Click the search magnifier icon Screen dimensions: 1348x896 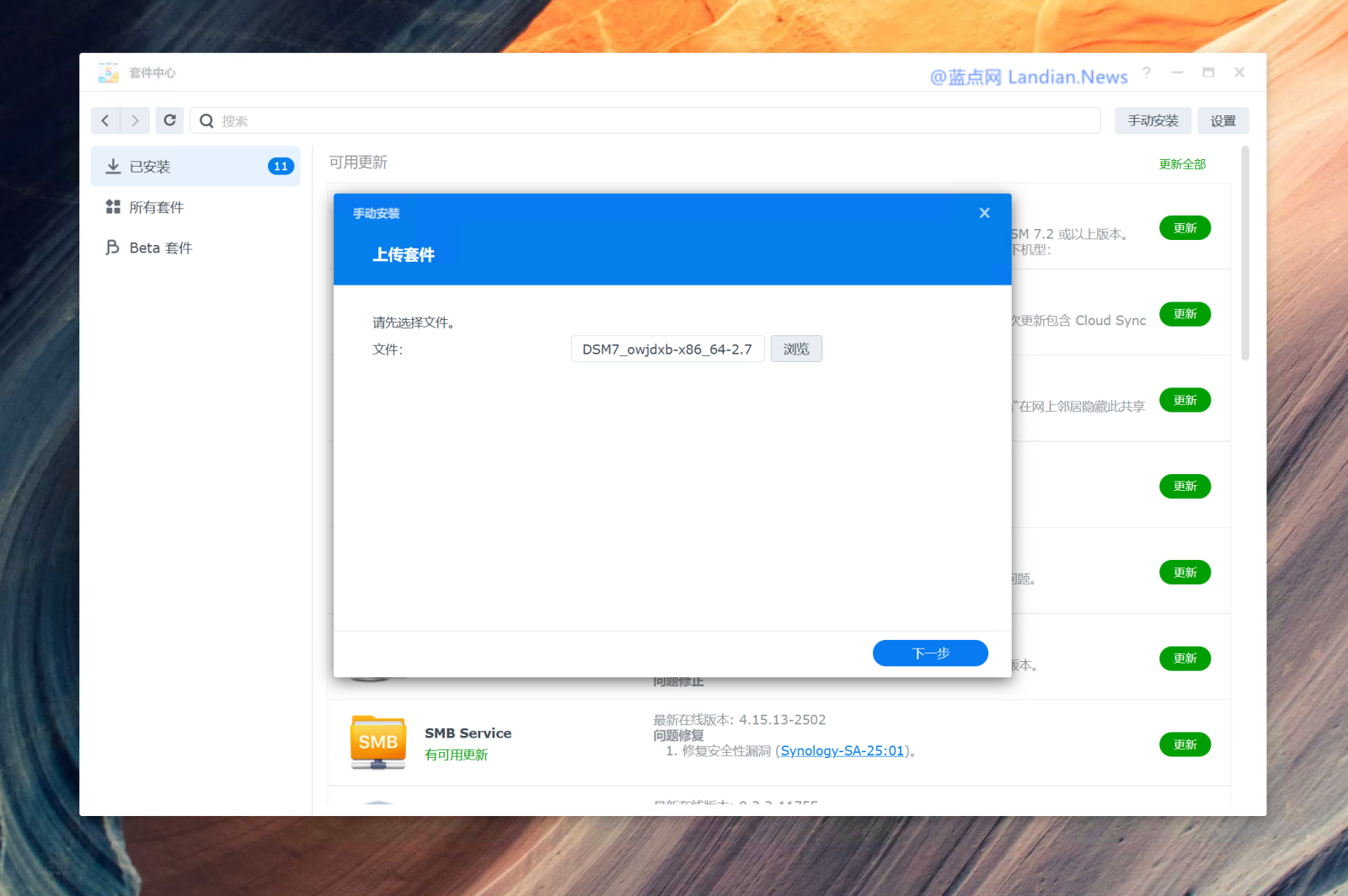tap(206, 120)
